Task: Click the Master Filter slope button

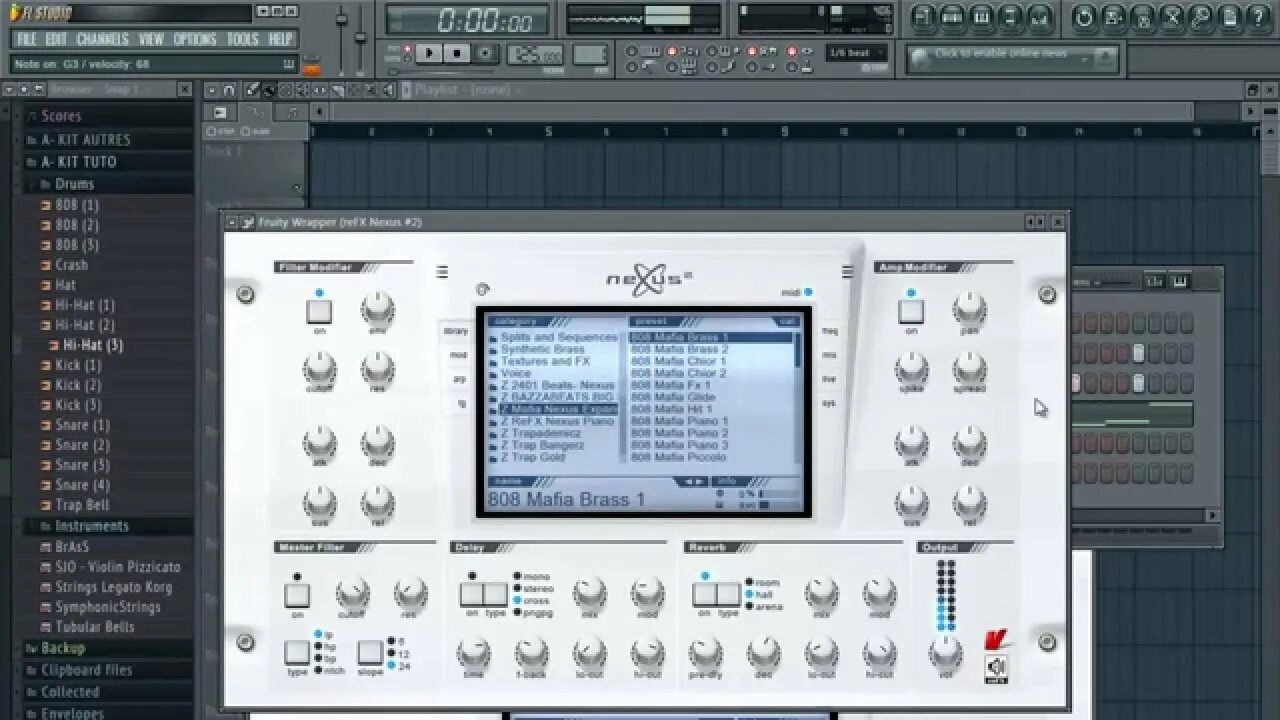Action: (370, 653)
